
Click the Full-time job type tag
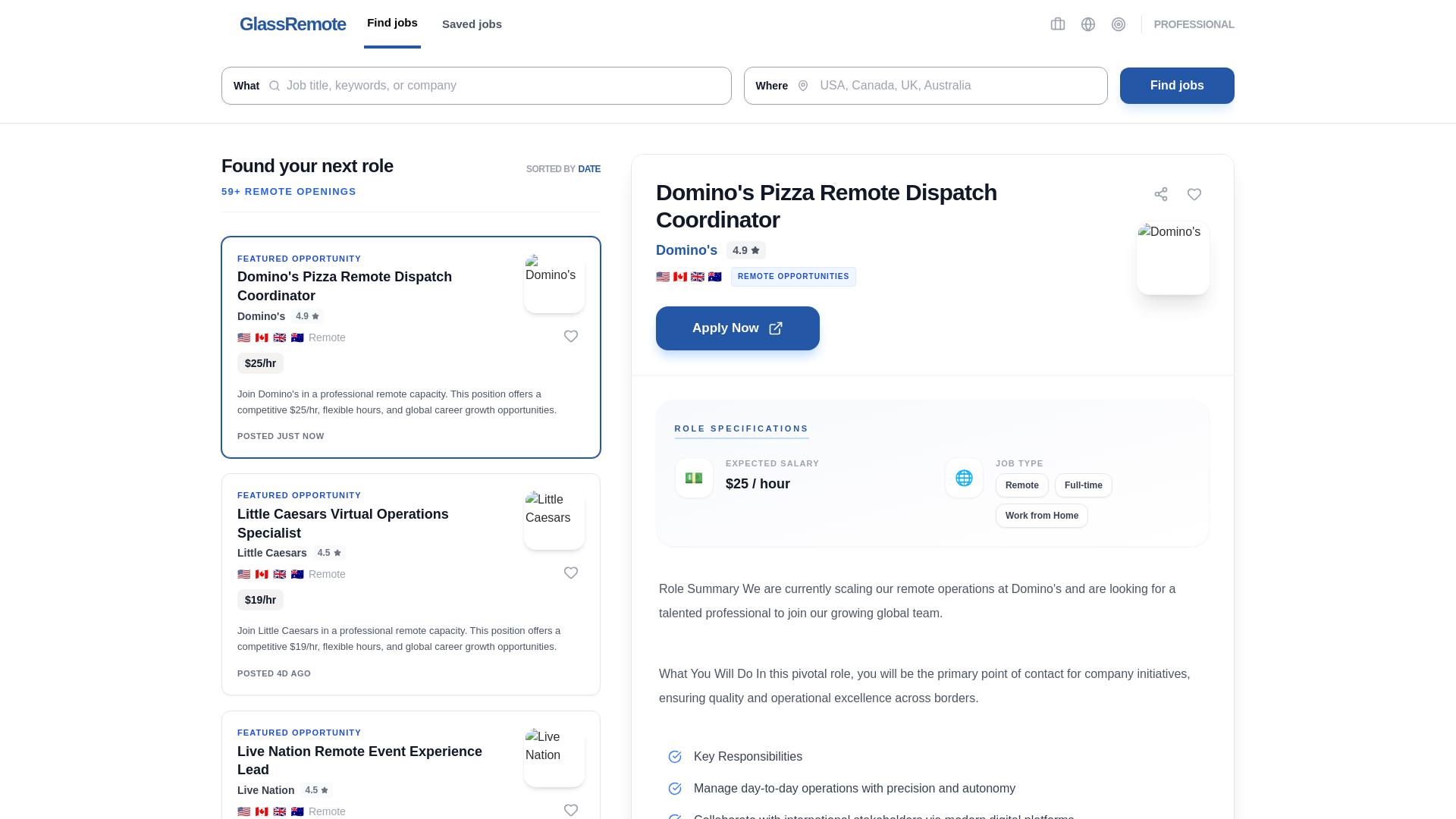click(x=1084, y=485)
